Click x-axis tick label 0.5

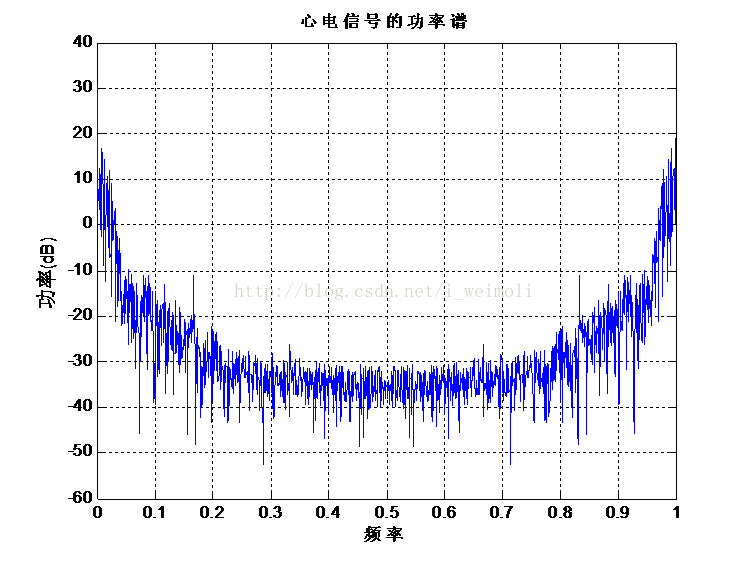pyautogui.click(x=386, y=512)
